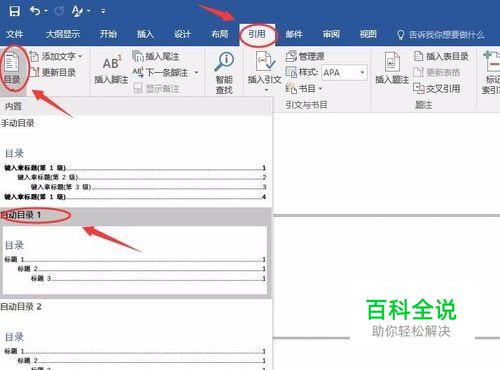Open the 样式 APA combo box
Screen dimensions: 500x370
(344, 72)
